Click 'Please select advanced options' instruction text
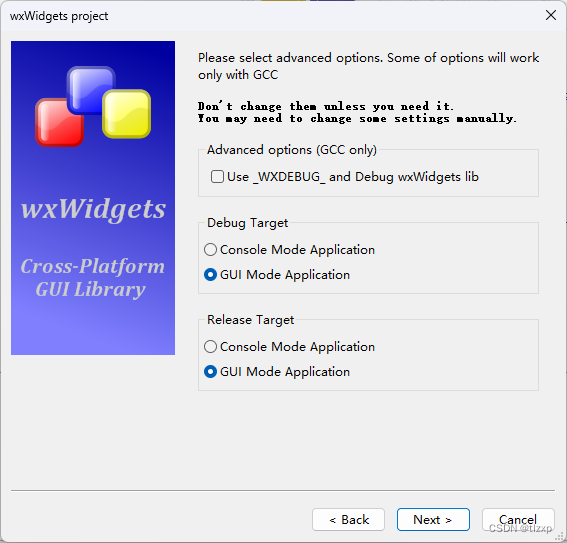 click(x=368, y=66)
